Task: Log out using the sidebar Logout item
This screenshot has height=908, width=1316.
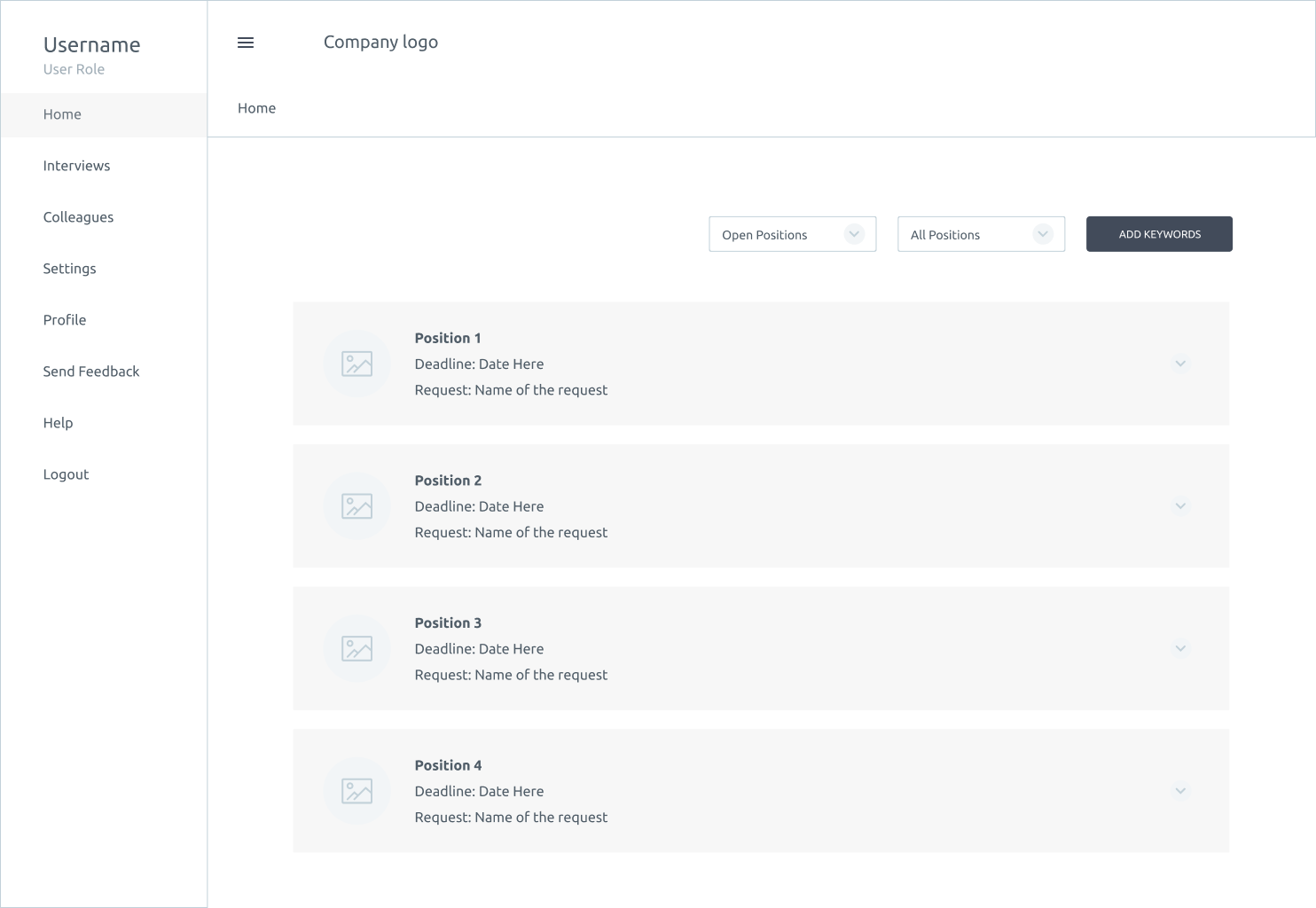Action: pos(67,474)
